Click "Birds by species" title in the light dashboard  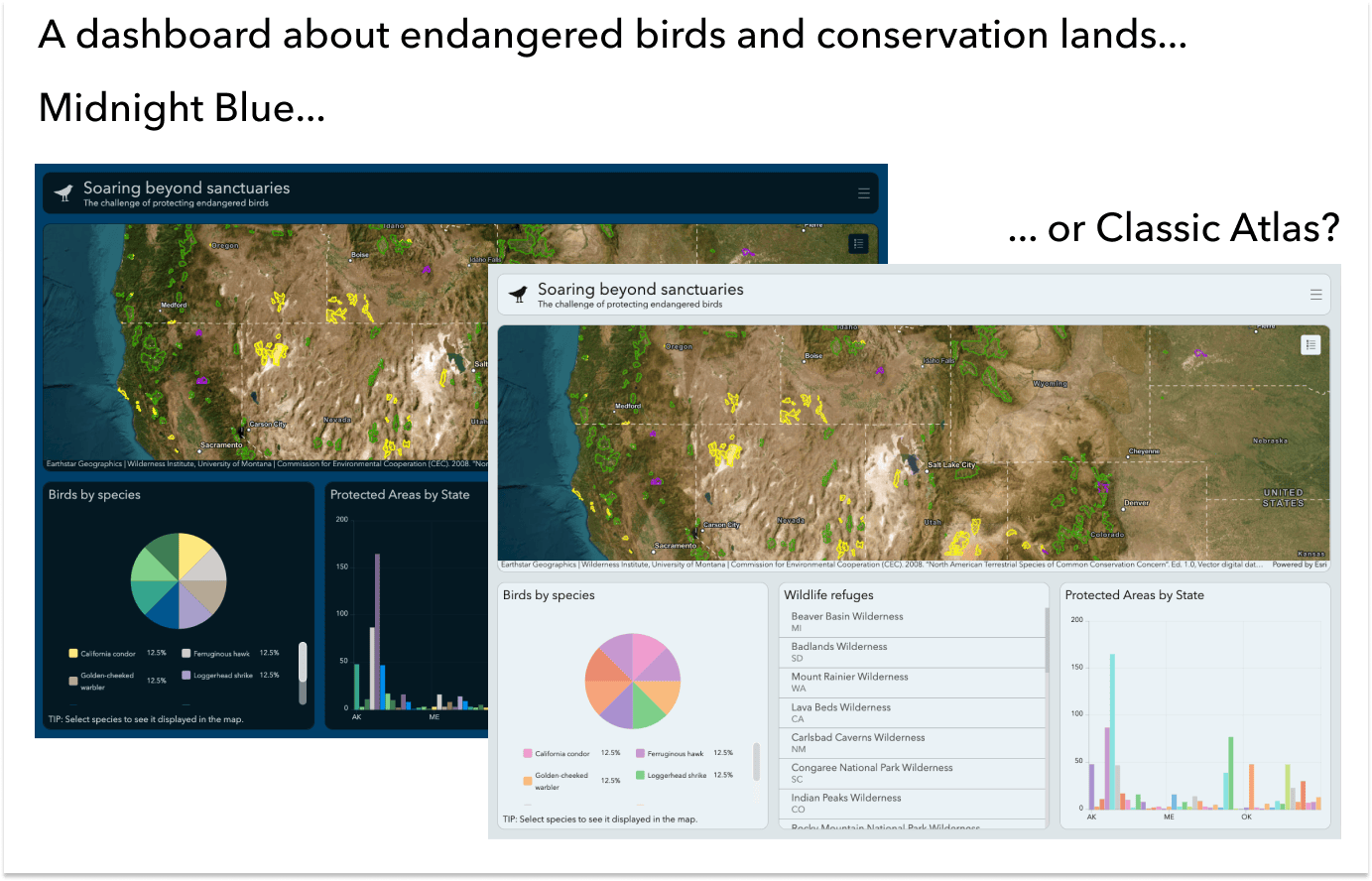click(x=549, y=595)
